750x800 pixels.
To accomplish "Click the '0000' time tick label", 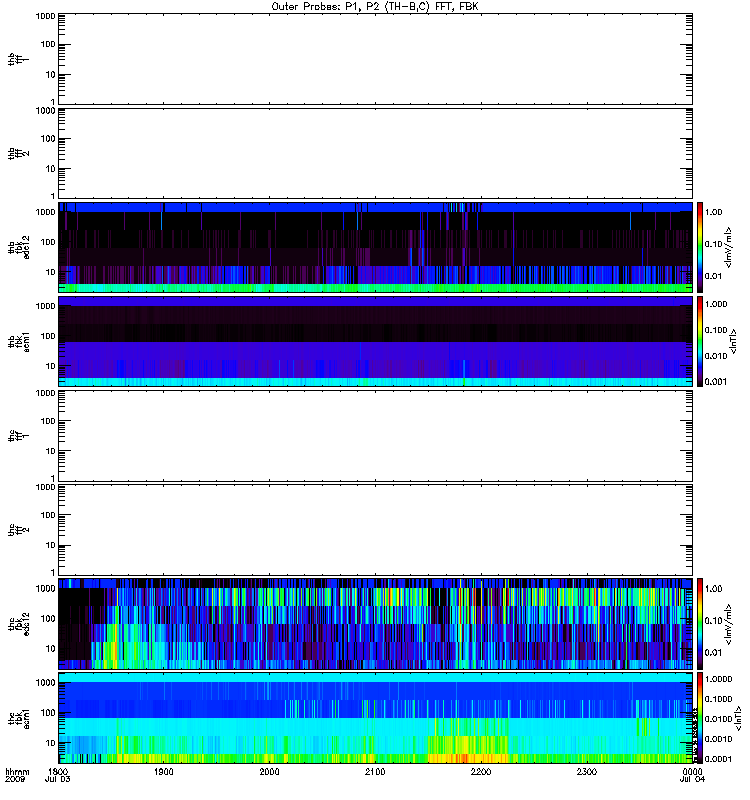I will point(692,772).
